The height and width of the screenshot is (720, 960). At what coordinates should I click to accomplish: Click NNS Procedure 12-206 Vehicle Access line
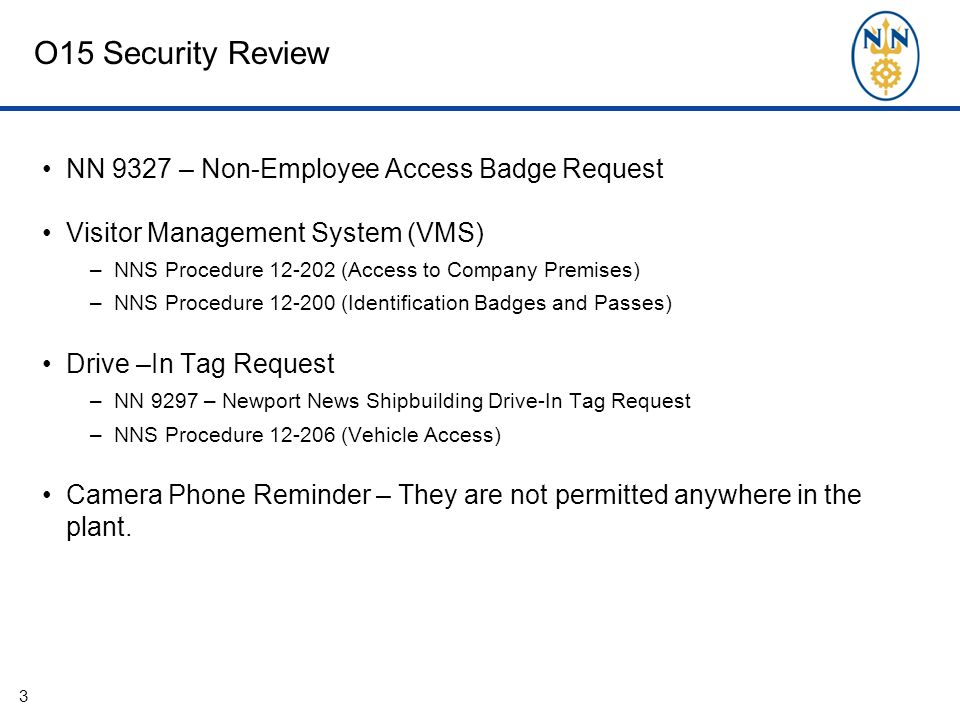click(x=307, y=435)
